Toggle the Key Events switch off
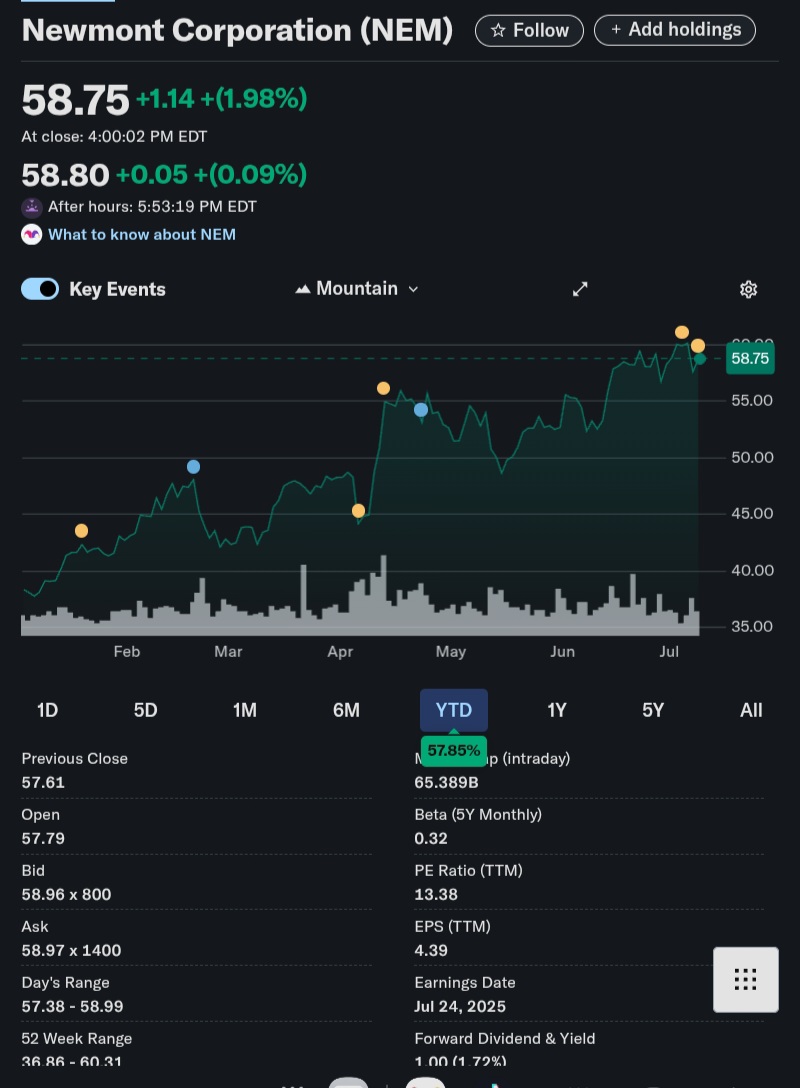Screen dimensions: 800x1088 tap(40, 289)
